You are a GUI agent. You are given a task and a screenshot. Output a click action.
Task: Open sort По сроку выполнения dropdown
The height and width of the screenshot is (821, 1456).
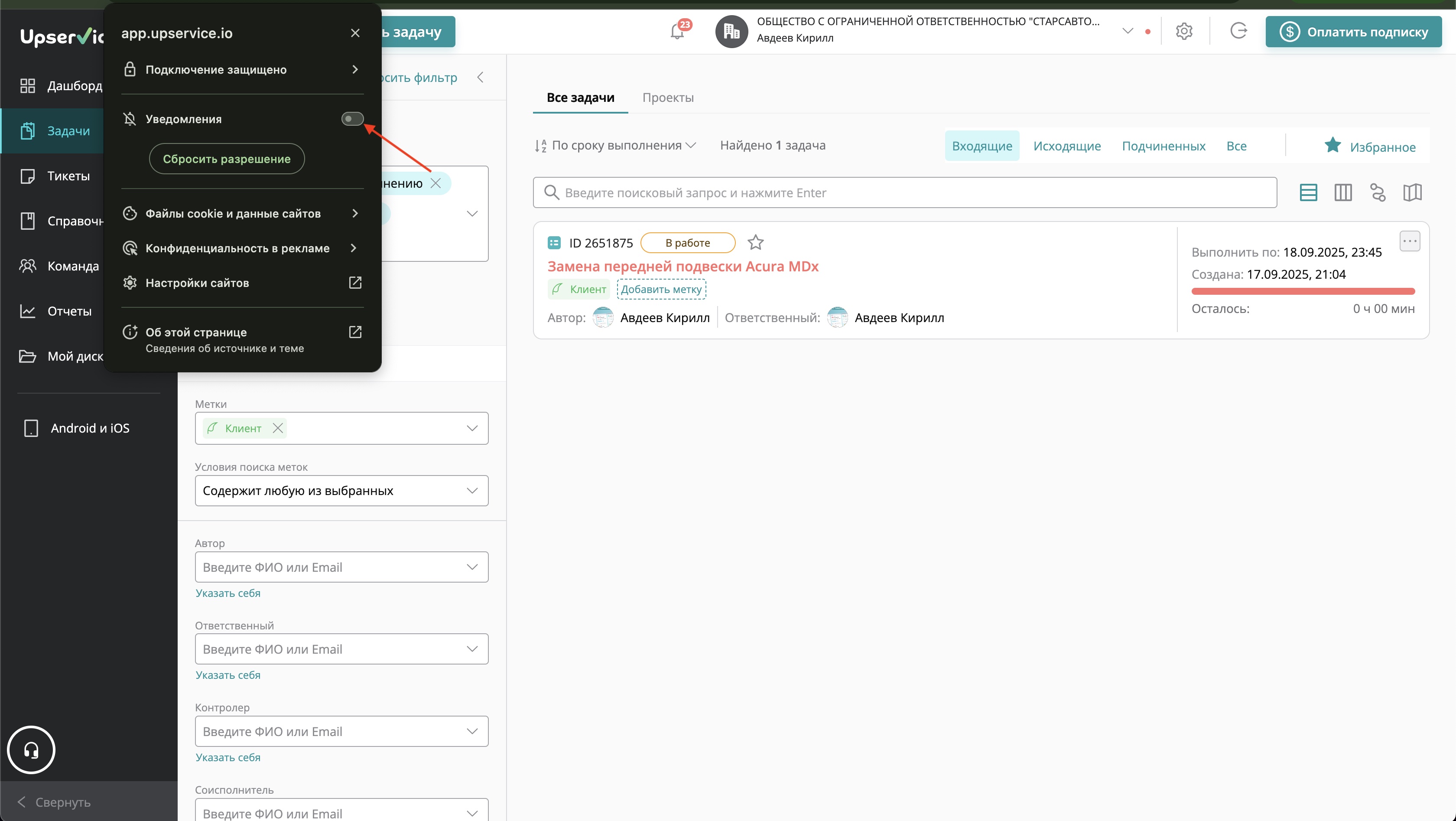point(616,145)
